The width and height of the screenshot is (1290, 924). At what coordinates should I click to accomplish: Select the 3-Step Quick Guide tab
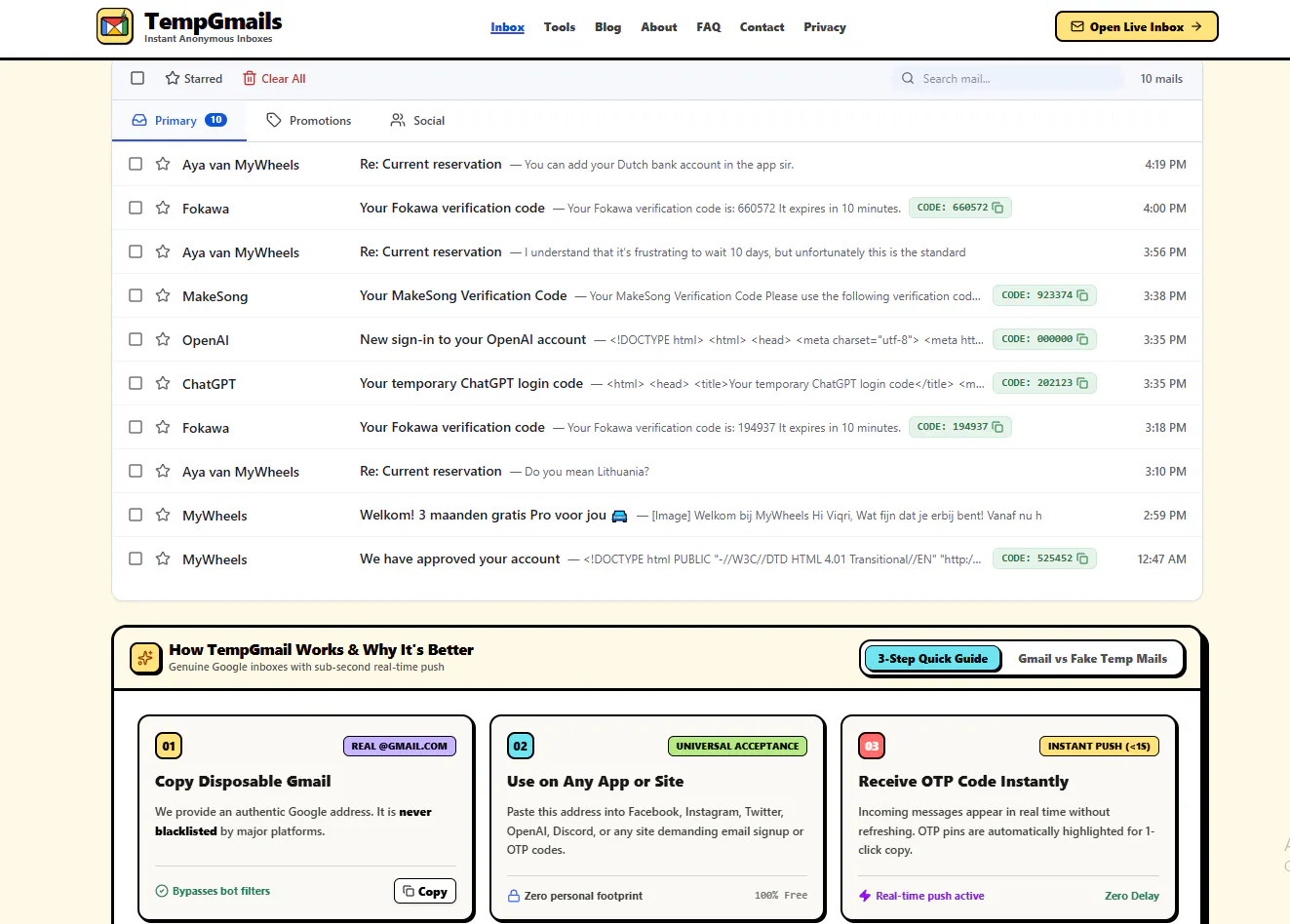pyautogui.click(x=932, y=659)
